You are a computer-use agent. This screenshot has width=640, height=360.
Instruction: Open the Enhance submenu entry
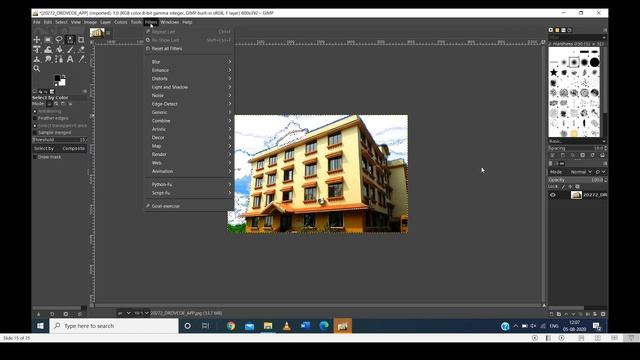click(190, 70)
